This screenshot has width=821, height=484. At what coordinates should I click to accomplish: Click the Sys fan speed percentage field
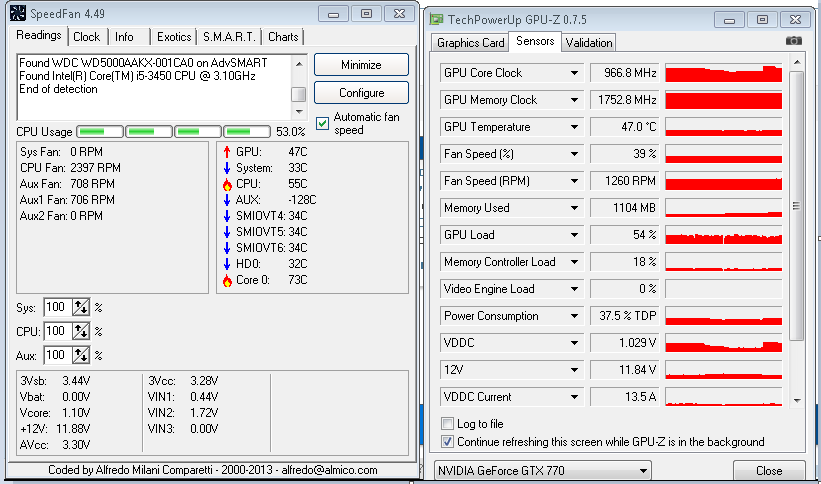pos(58,307)
